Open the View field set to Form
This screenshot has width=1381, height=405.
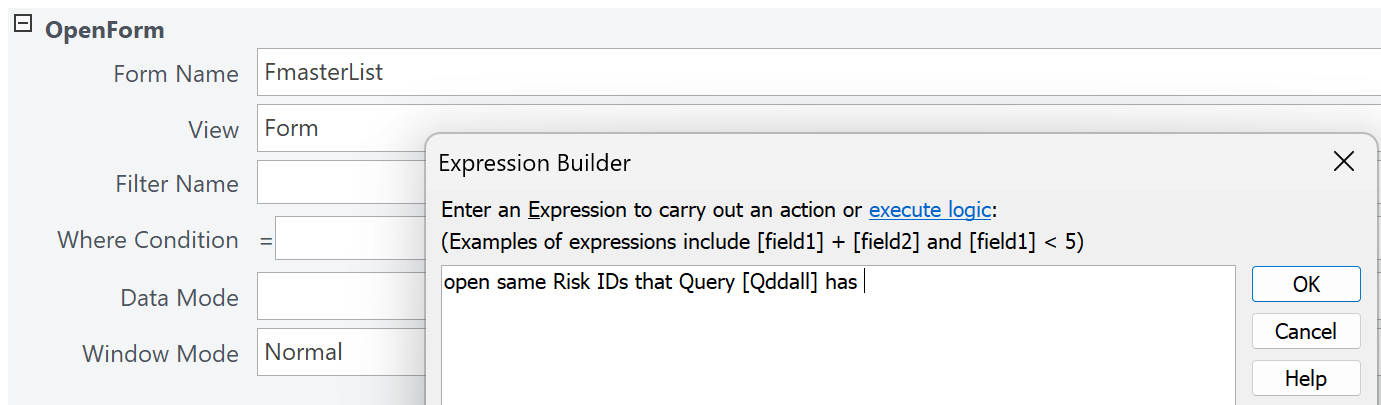pyautogui.click(x=340, y=129)
